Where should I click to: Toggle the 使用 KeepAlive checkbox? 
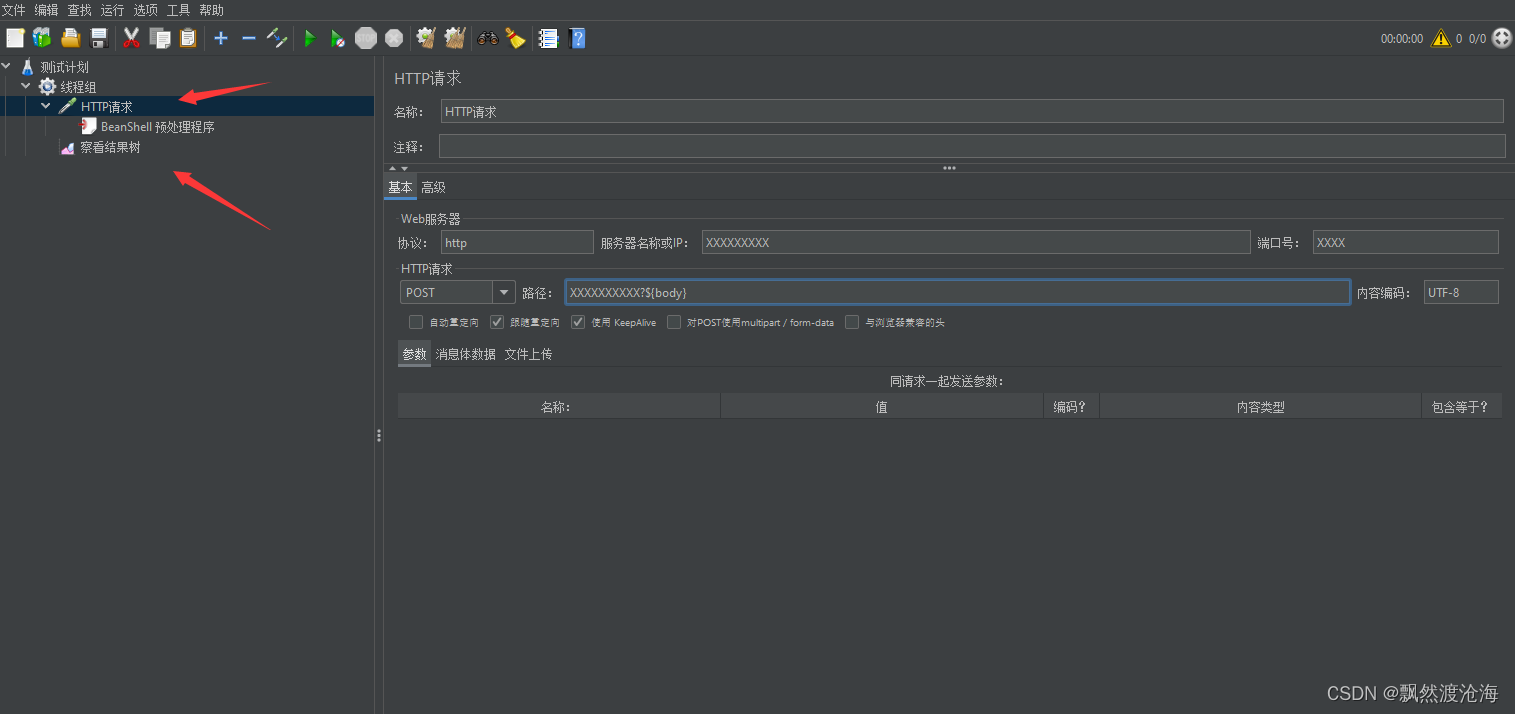click(578, 322)
